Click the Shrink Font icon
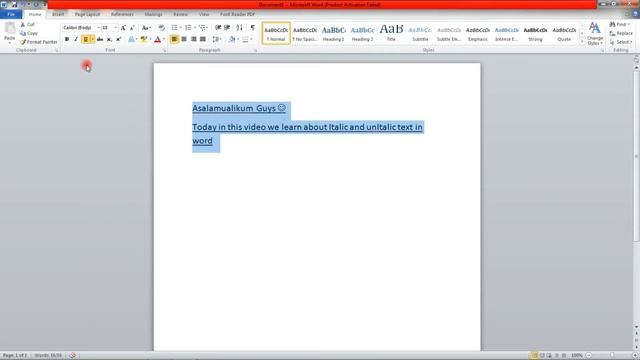 [132, 28]
